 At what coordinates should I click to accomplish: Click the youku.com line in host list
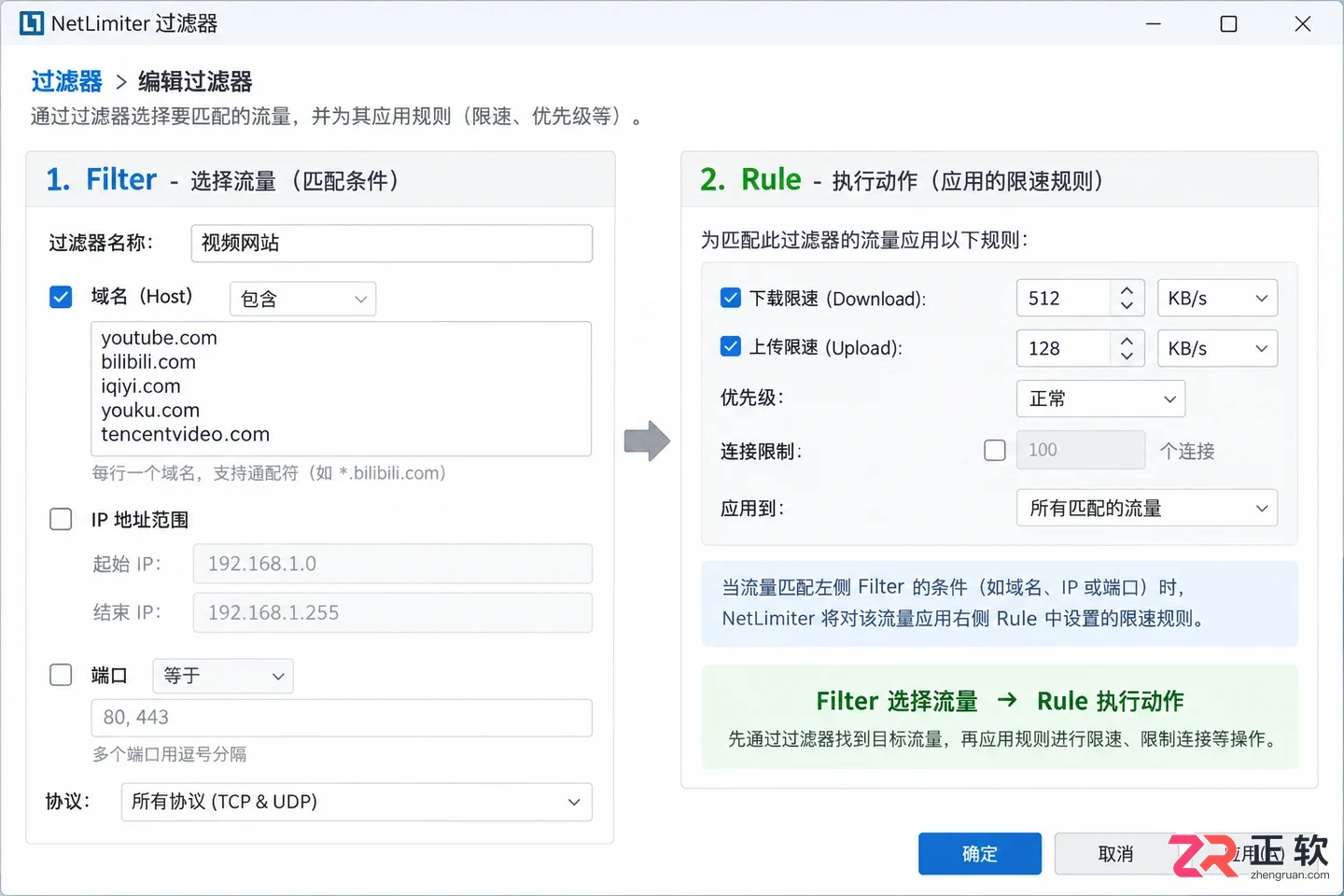point(150,411)
